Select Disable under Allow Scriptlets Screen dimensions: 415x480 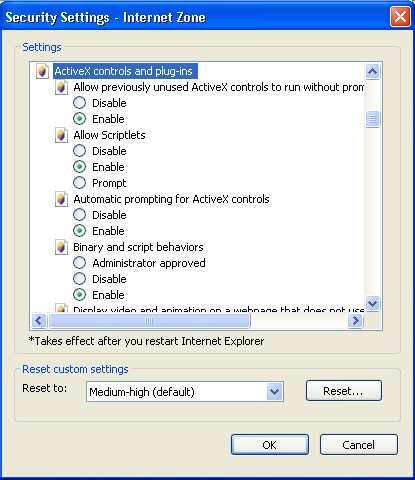click(x=79, y=151)
